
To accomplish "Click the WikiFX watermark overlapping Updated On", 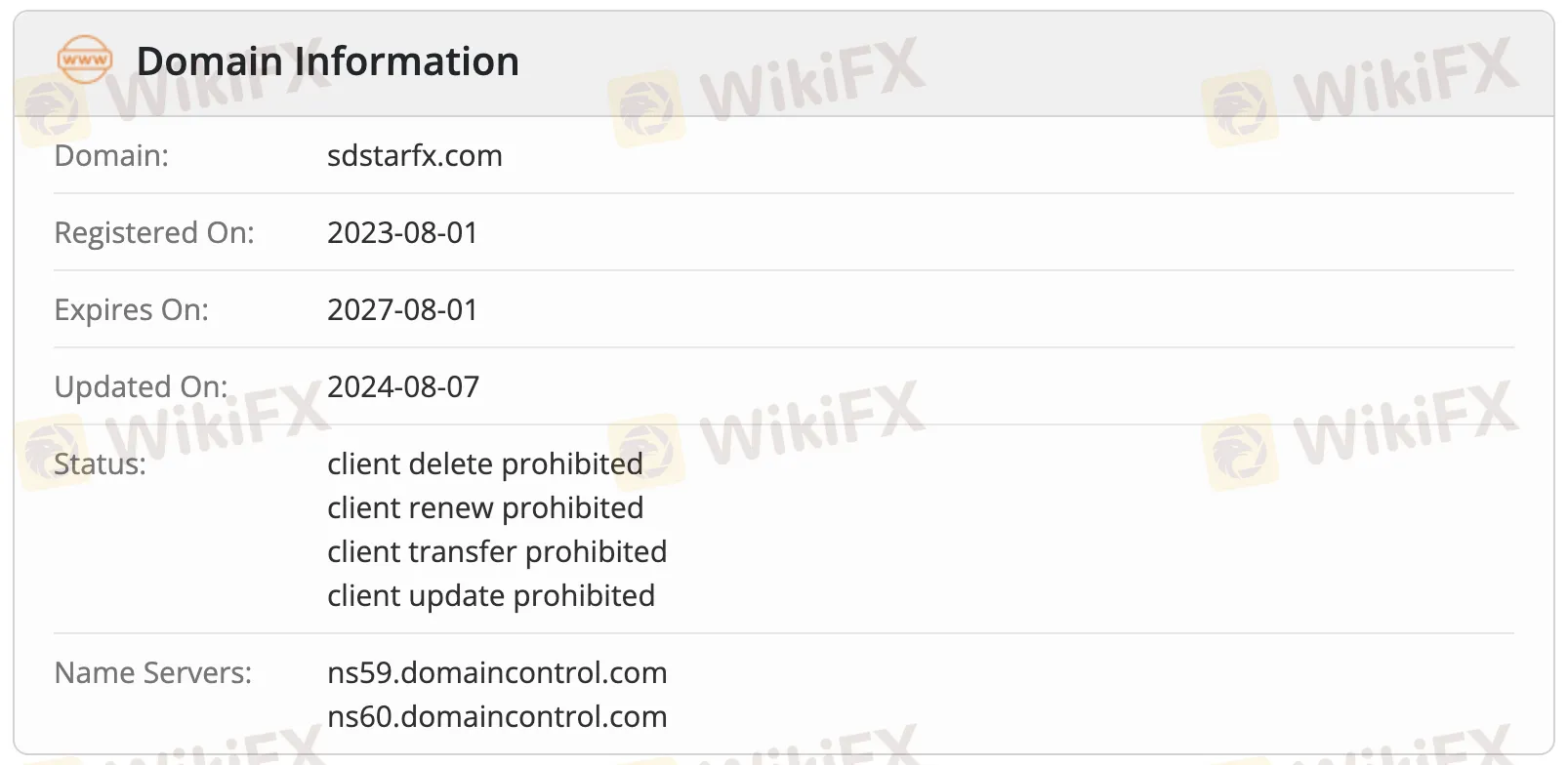I will pos(217,420).
